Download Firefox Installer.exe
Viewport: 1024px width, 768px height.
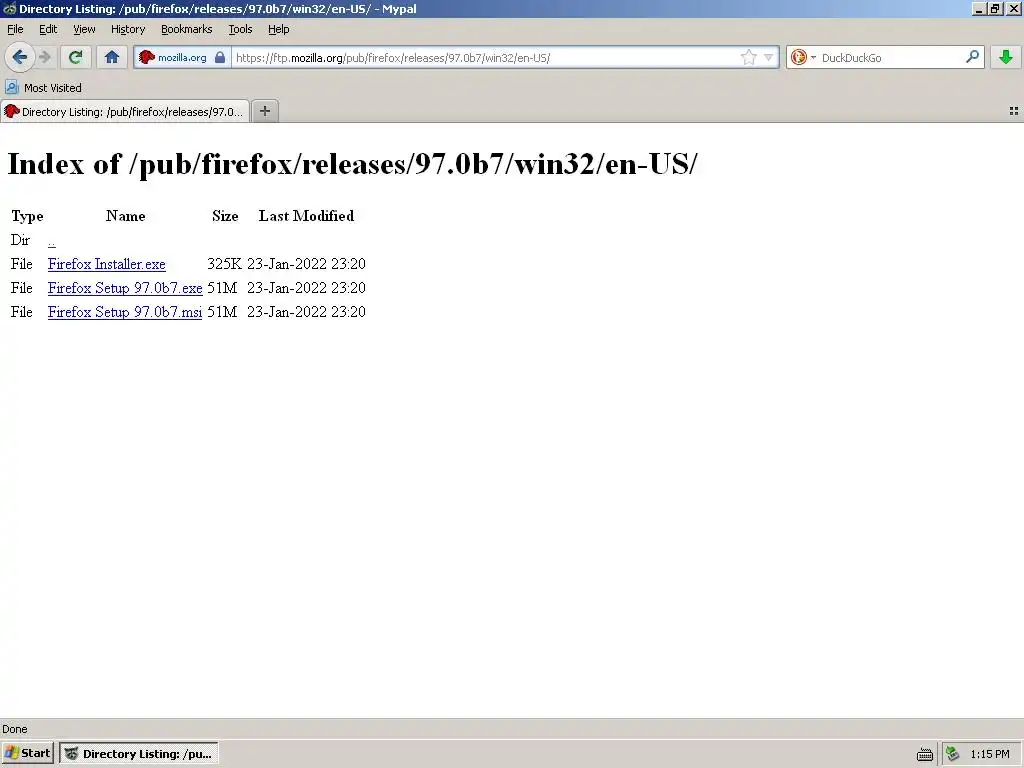(106, 264)
